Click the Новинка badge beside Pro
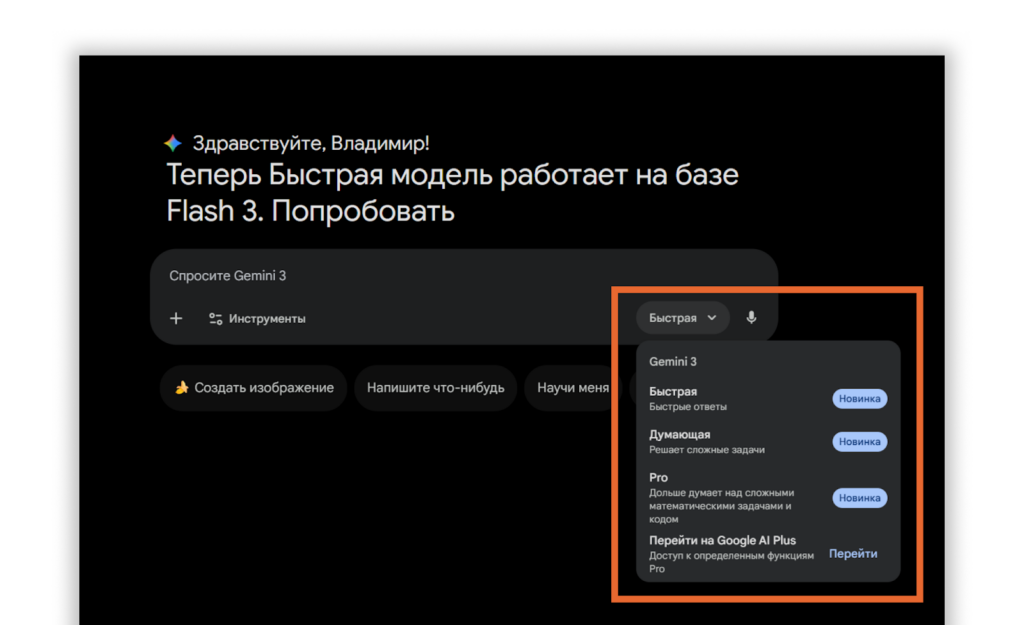 pyautogui.click(x=859, y=498)
